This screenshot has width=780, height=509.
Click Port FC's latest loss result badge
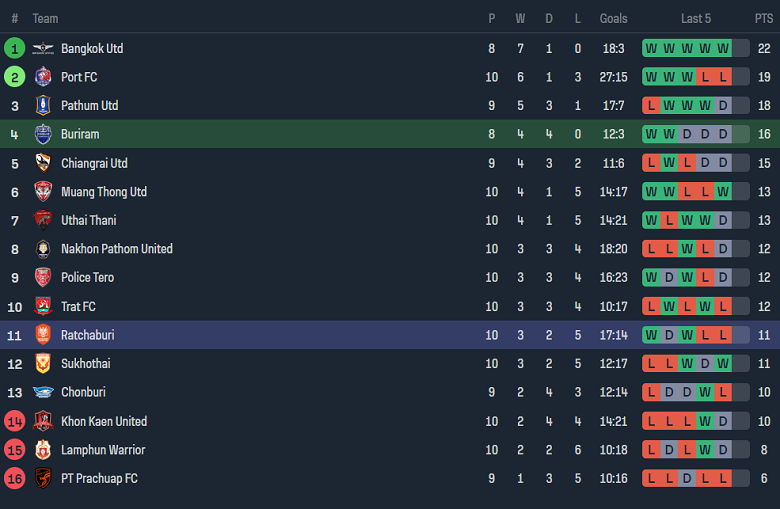coord(723,77)
